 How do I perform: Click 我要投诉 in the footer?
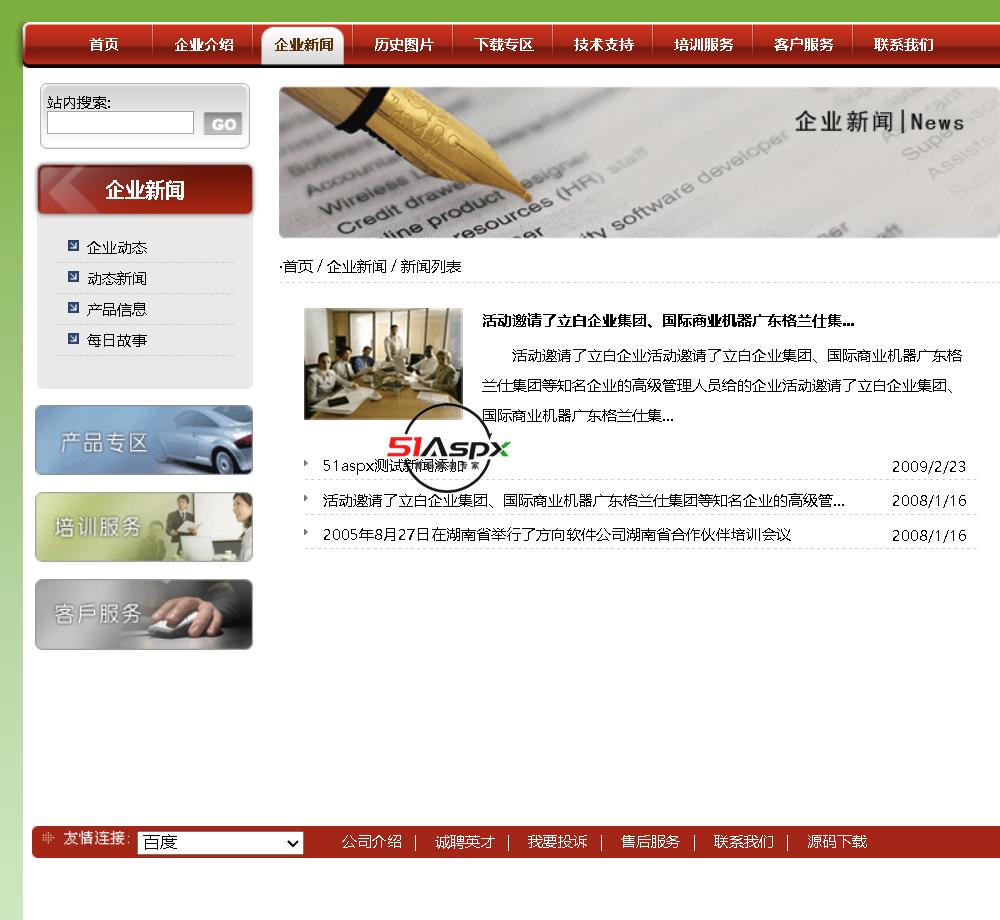(x=557, y=842)
